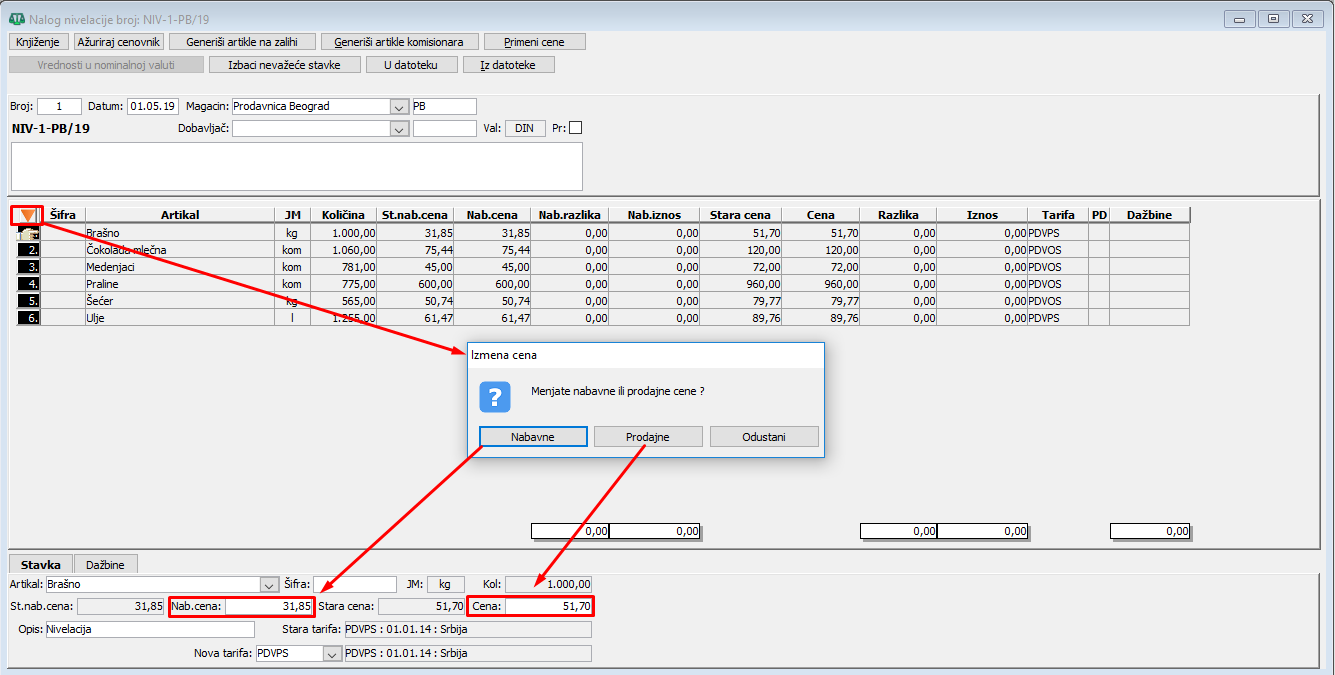The height and width of the screenshot is (675, 1335).
Task: Toggle the Pr: checkbox
Action: click(575, 128)
